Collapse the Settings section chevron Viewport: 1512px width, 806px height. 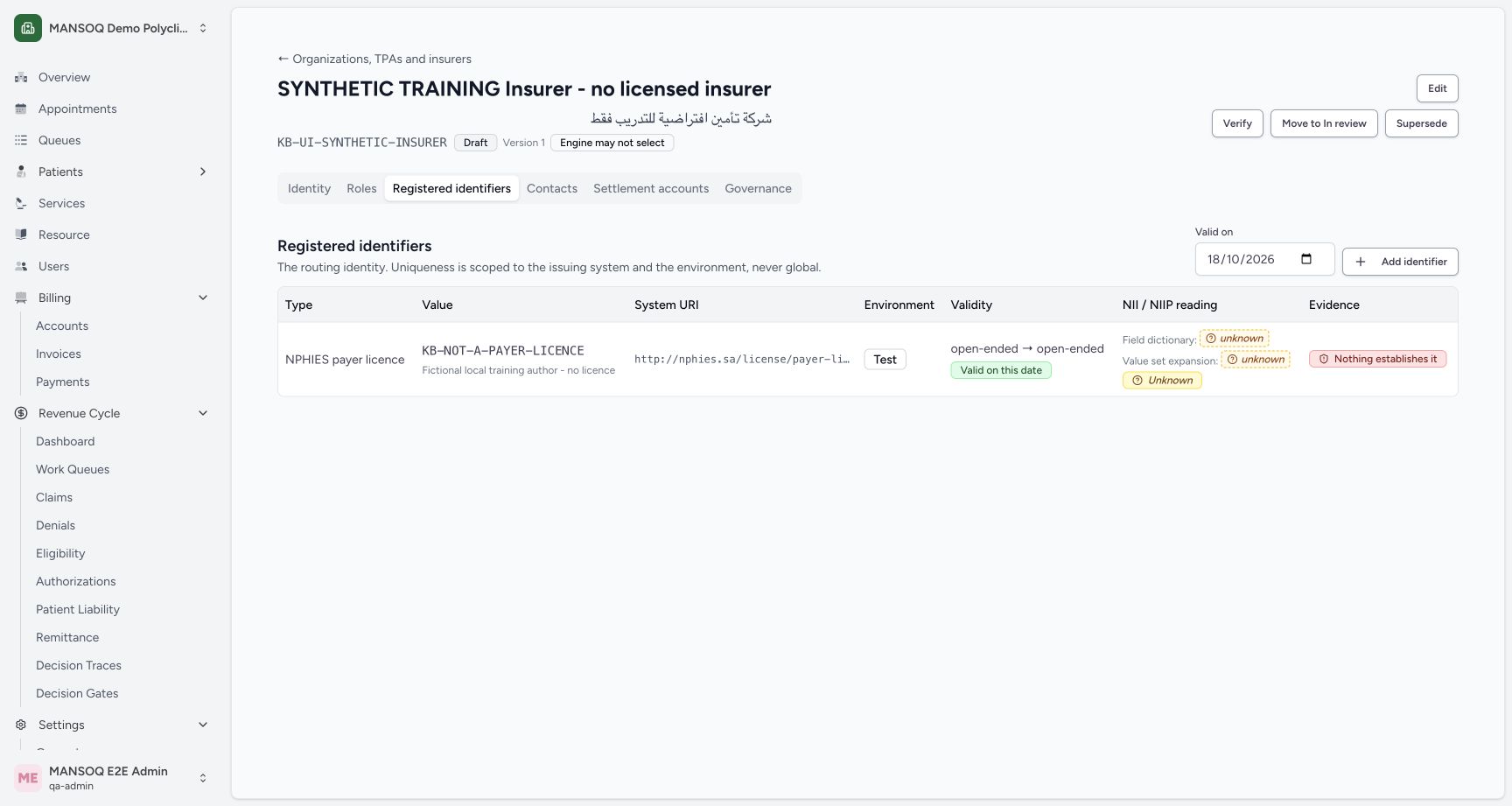click(x=203, y=725)
